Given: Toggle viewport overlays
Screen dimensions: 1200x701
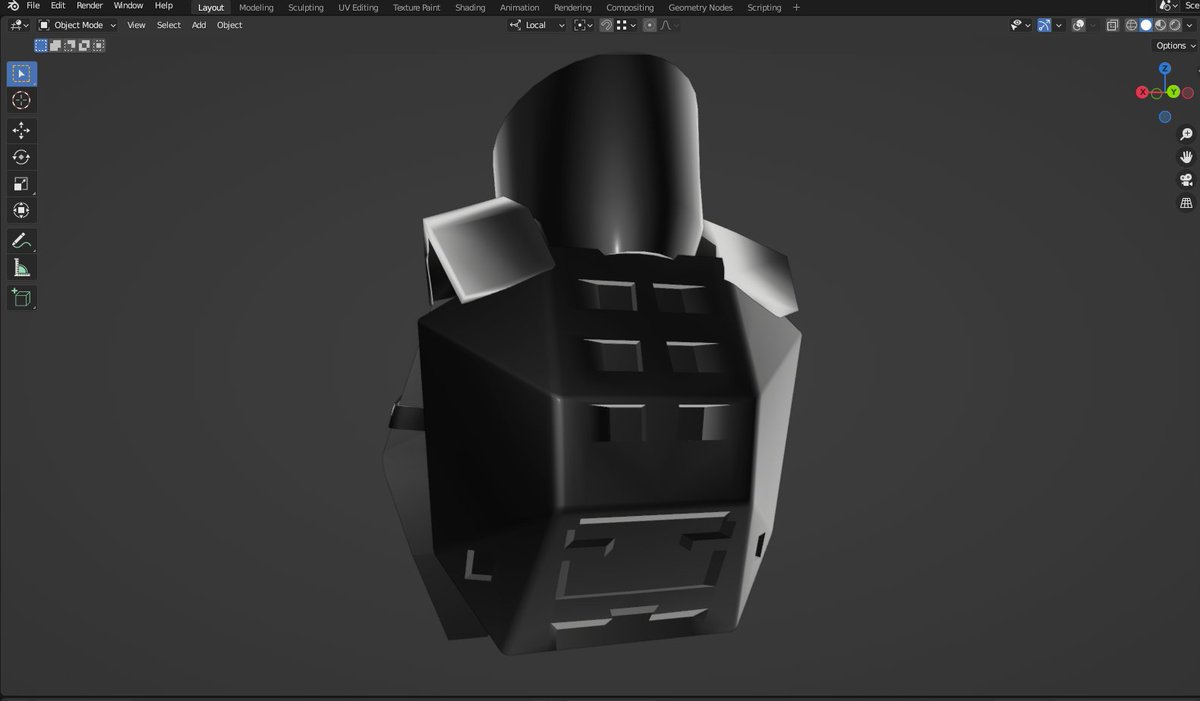Looking at the screenshot, I should pos(1078,25).
